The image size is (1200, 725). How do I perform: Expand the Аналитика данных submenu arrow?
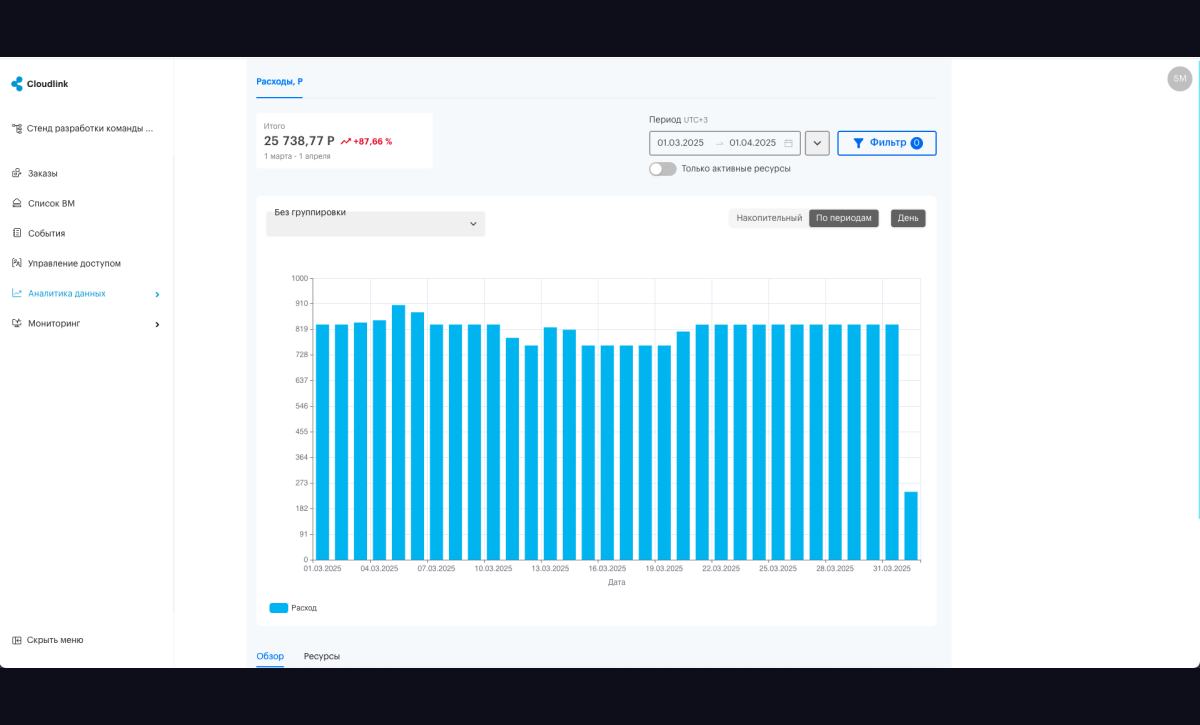tap(157, 294)
